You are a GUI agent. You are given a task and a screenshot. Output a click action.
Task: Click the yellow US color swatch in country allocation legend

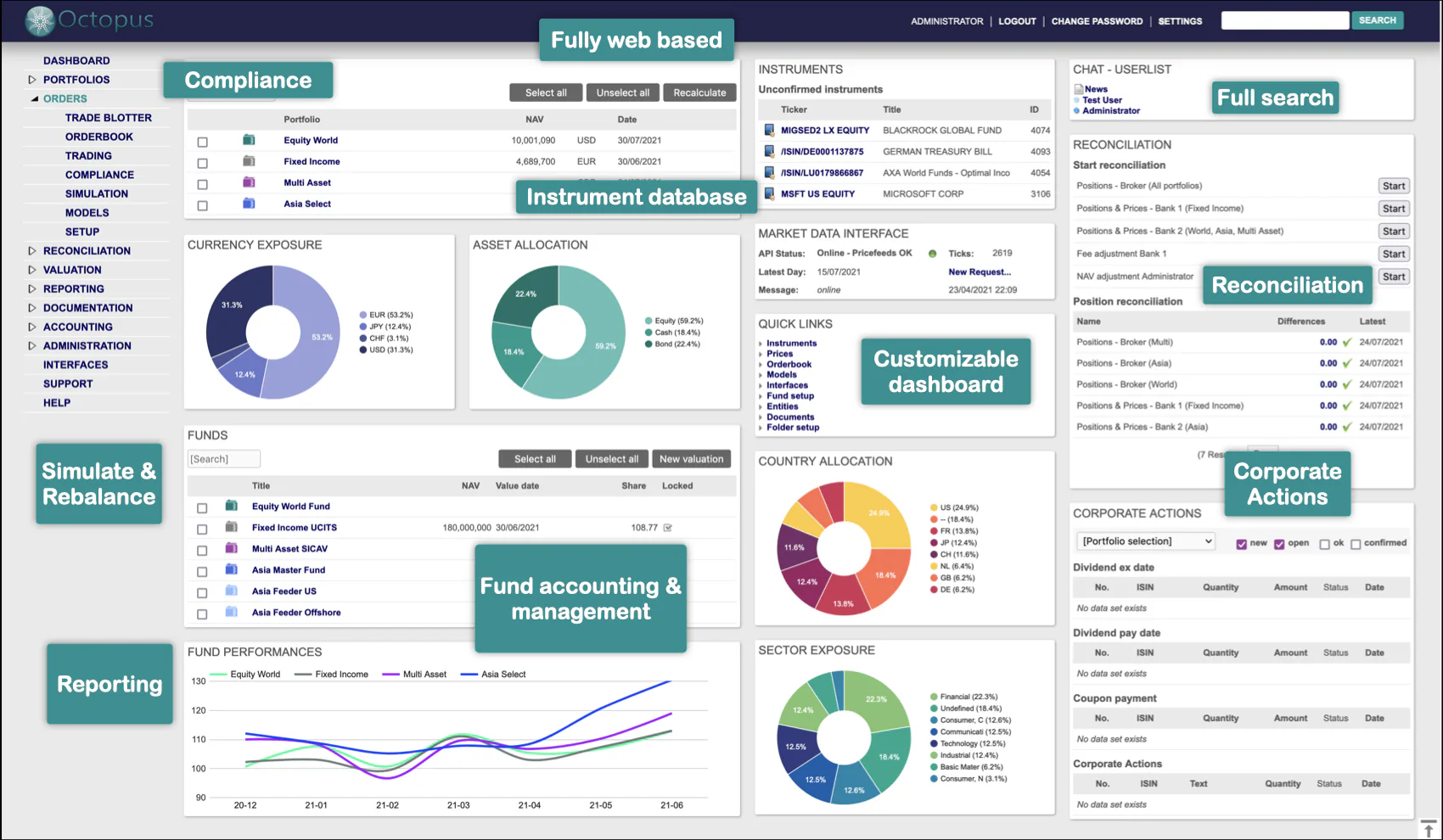(x=935, y=507)
